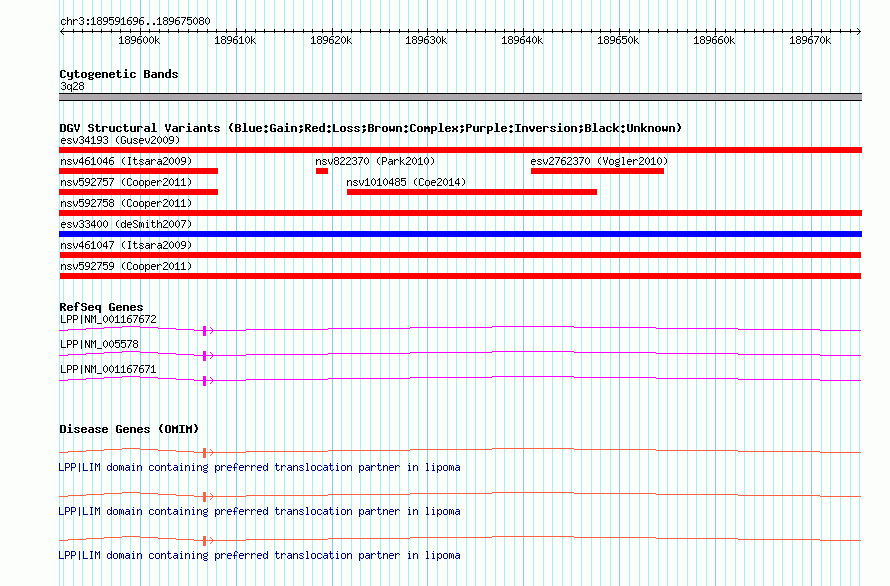Click the LPP|NM_005578 transcript label
890x586 pixels.
click(x=99, y=344)
